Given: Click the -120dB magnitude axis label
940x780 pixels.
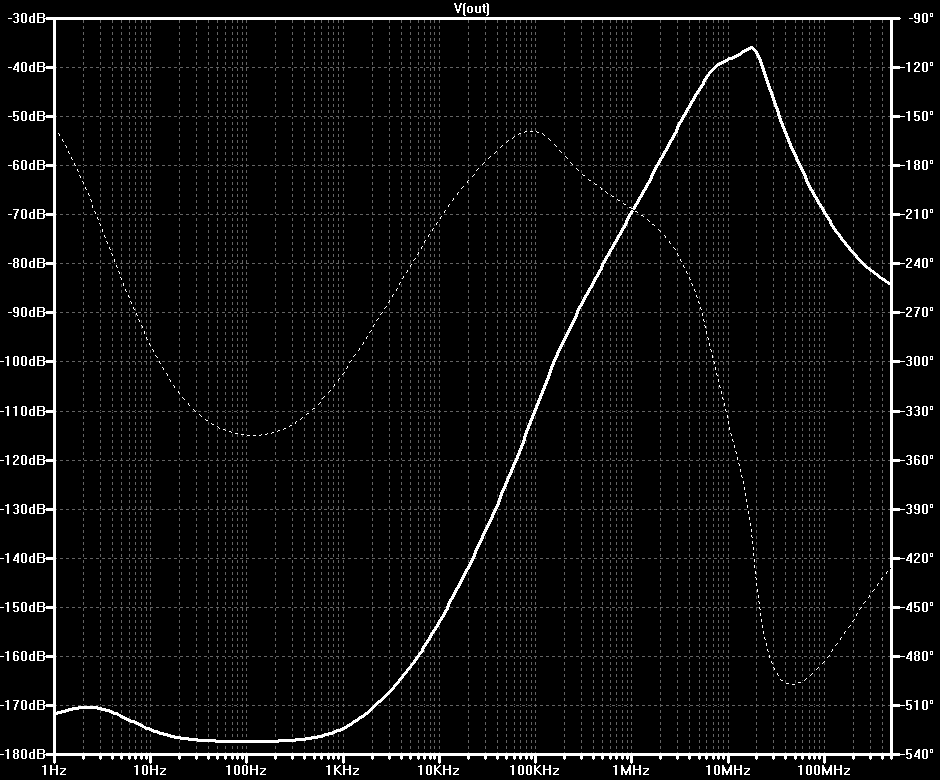Looking at the screenshot, I should click(22, 460).
